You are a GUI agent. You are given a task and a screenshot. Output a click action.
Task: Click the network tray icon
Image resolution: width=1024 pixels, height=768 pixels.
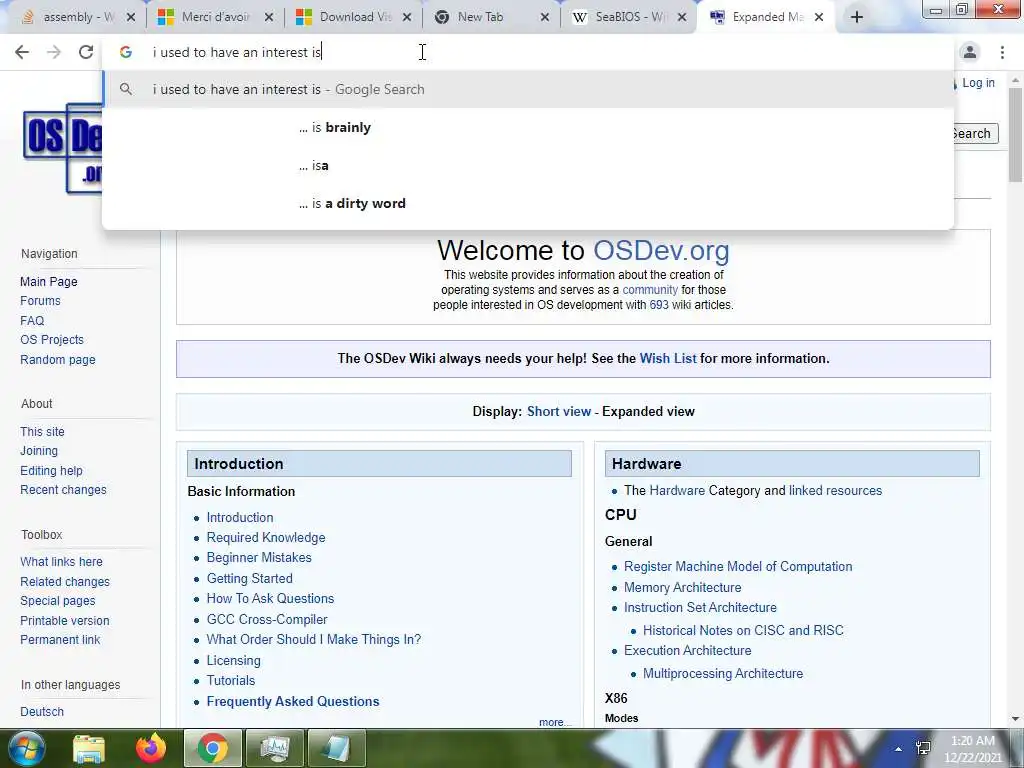click(x=923, y=748)
